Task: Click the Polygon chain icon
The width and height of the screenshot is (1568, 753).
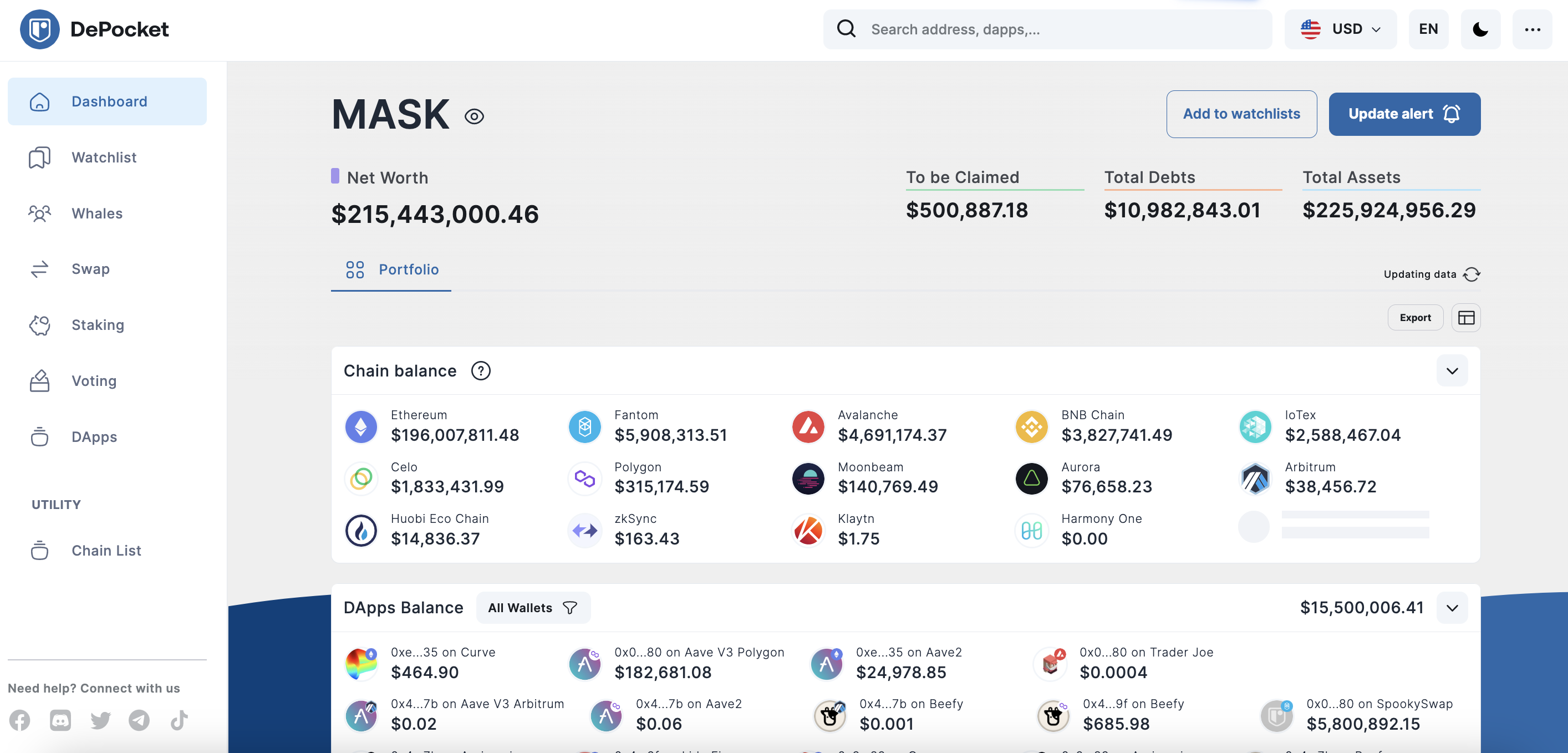Action: click(x=584, y=479)
